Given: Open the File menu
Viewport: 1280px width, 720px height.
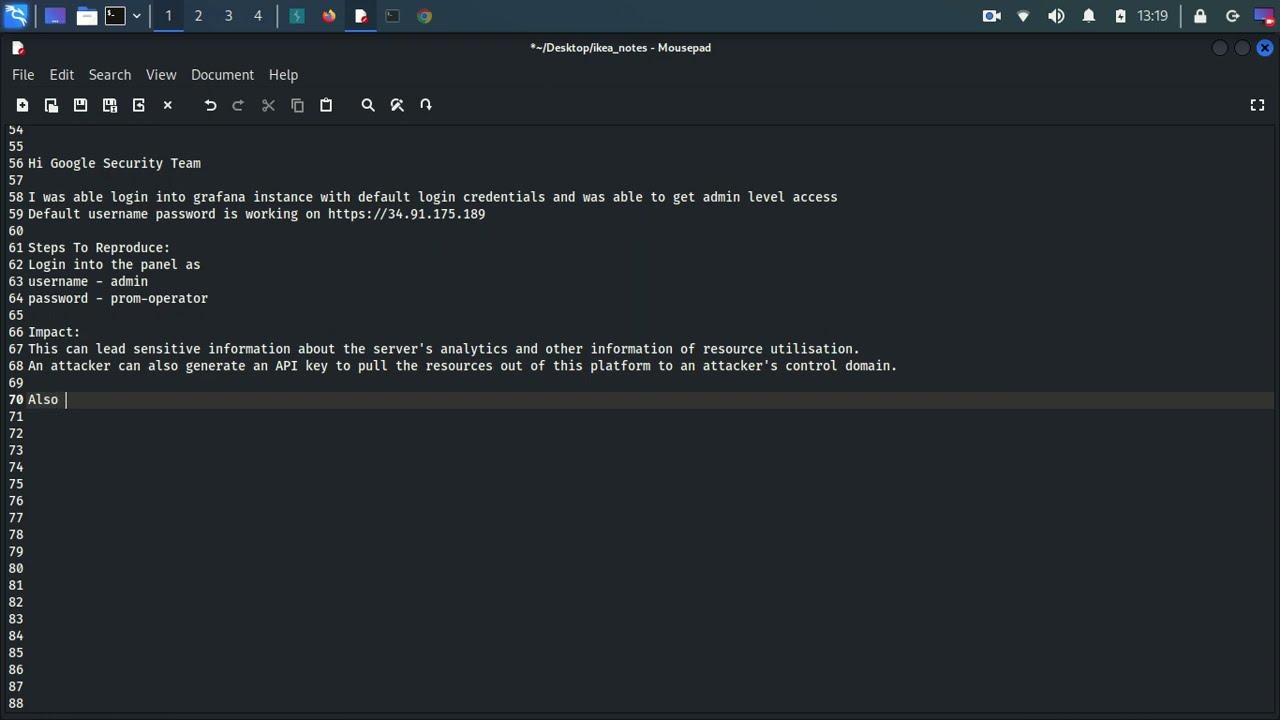Looking at the screenshot, I should [x=23, y=75].
